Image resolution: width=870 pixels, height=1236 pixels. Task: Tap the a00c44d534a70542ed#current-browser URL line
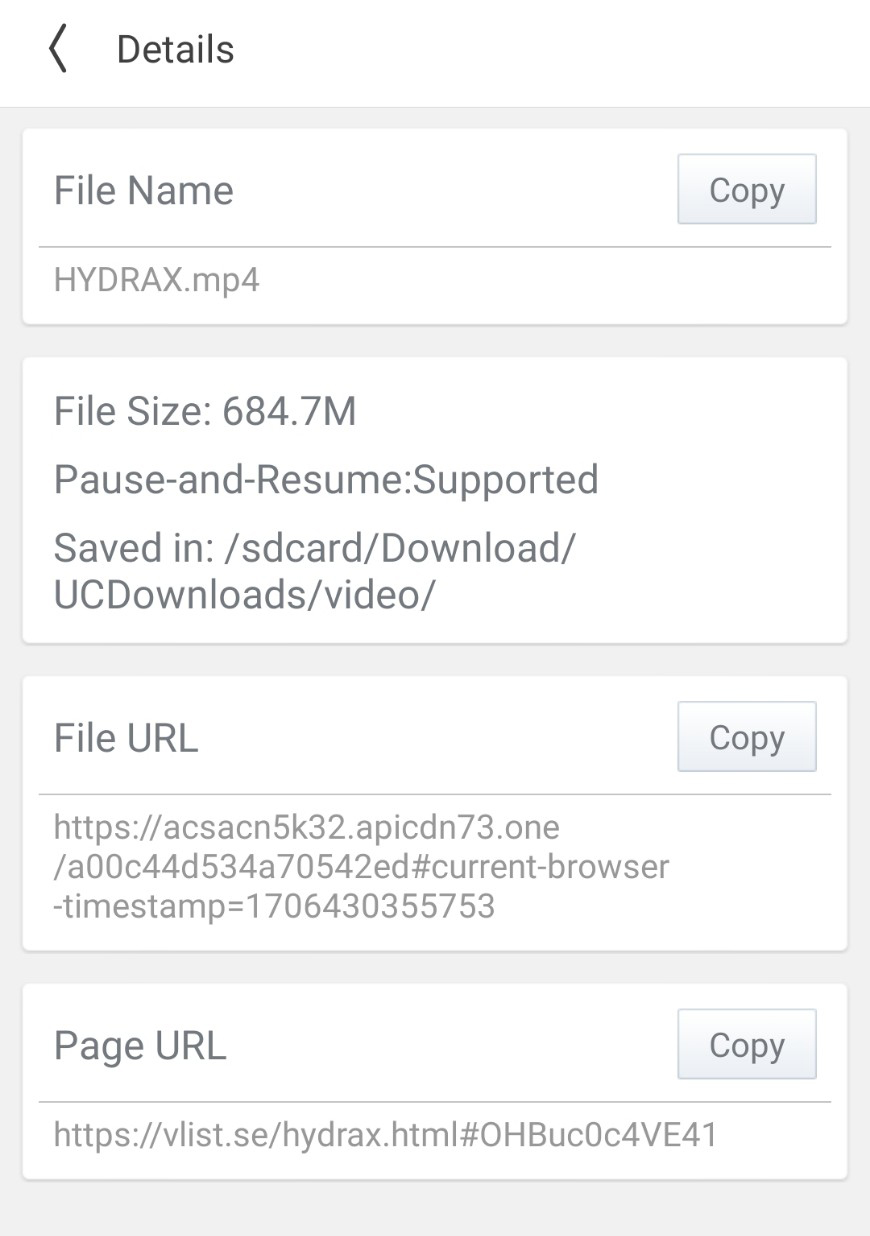(361, 866)
